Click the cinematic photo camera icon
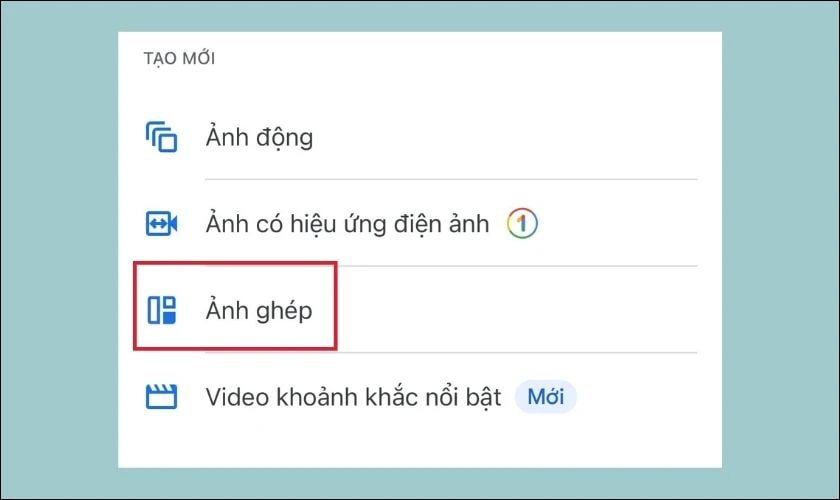840x500 pixels. pos(161,223)
